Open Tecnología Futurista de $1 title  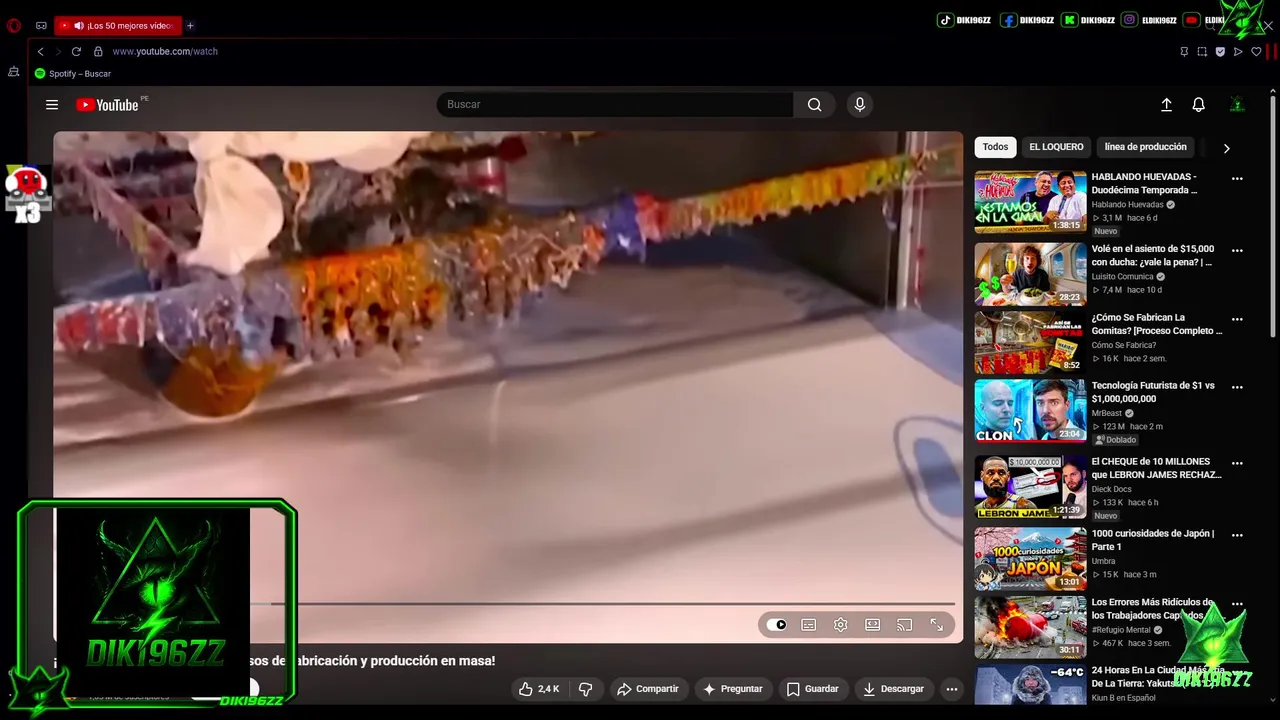(x=1153, y=392)
